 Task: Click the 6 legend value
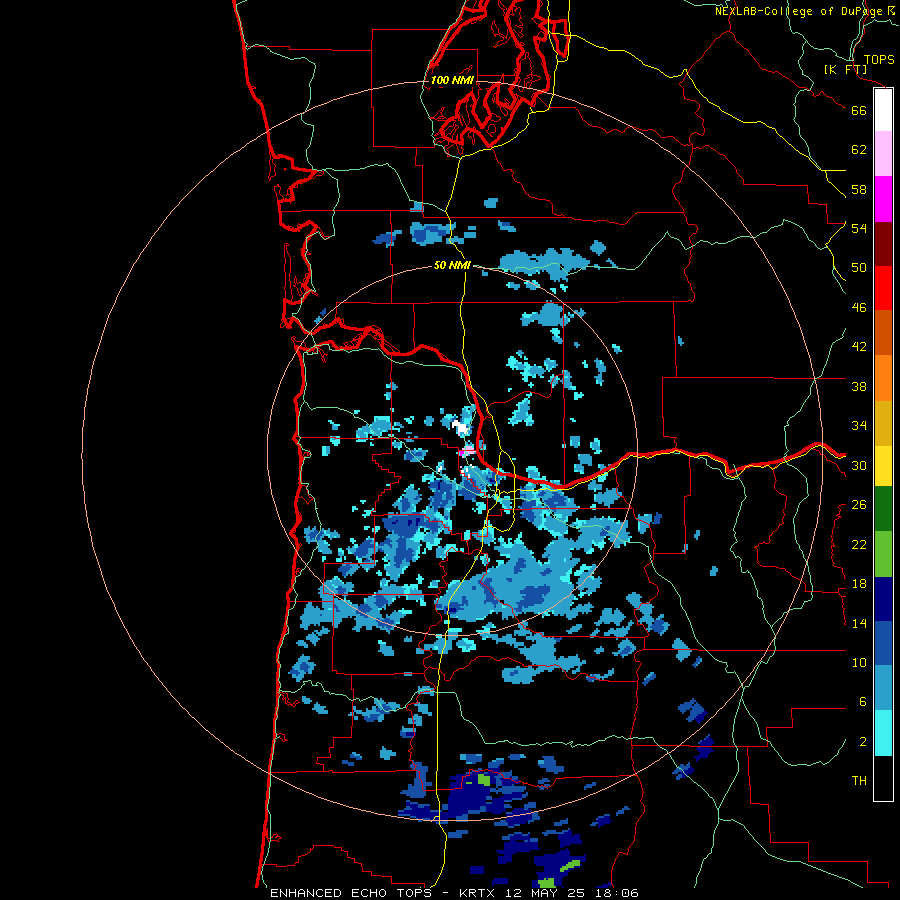[862, 701]
